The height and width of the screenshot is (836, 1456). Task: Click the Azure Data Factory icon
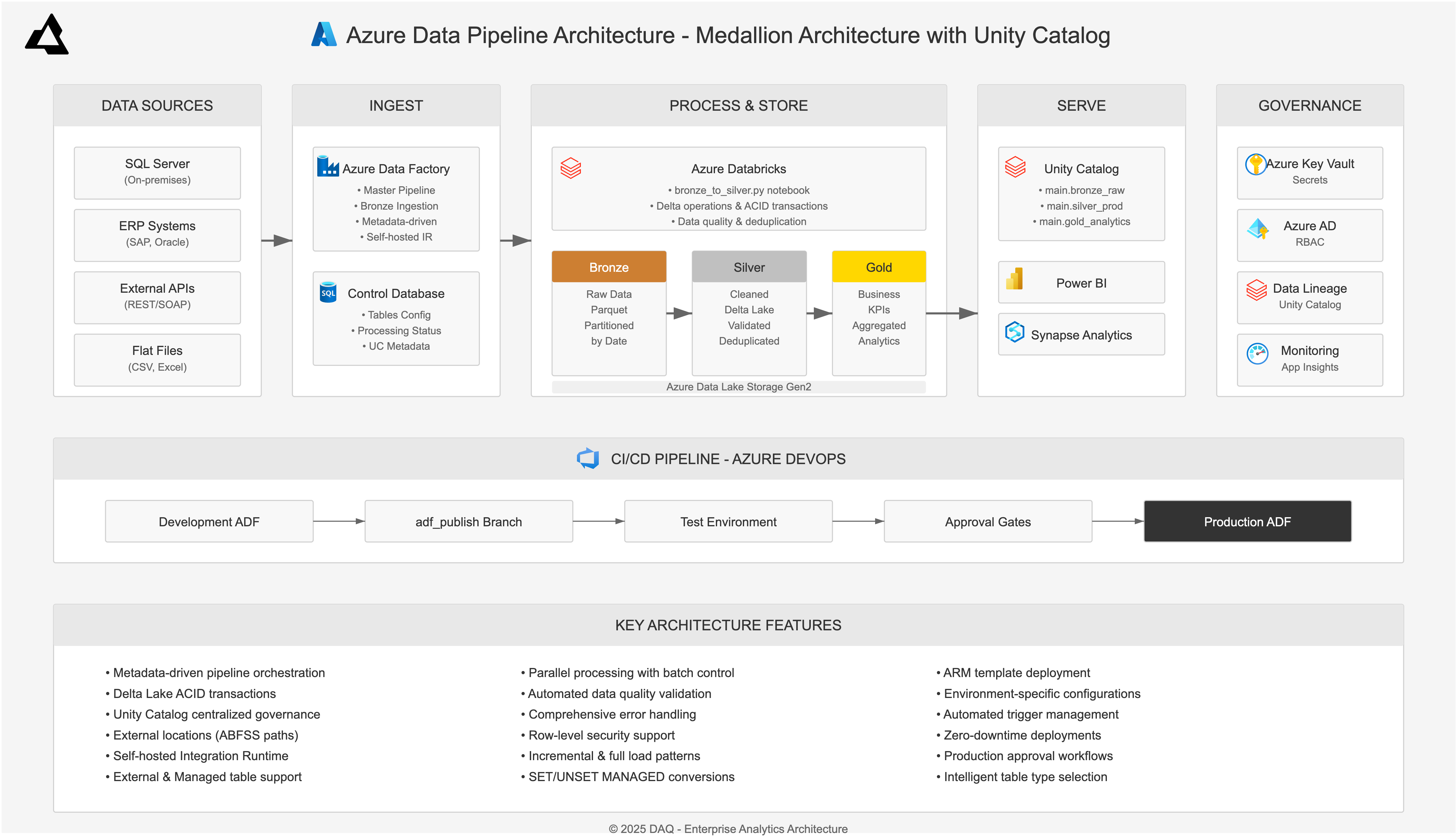[328, 166]
